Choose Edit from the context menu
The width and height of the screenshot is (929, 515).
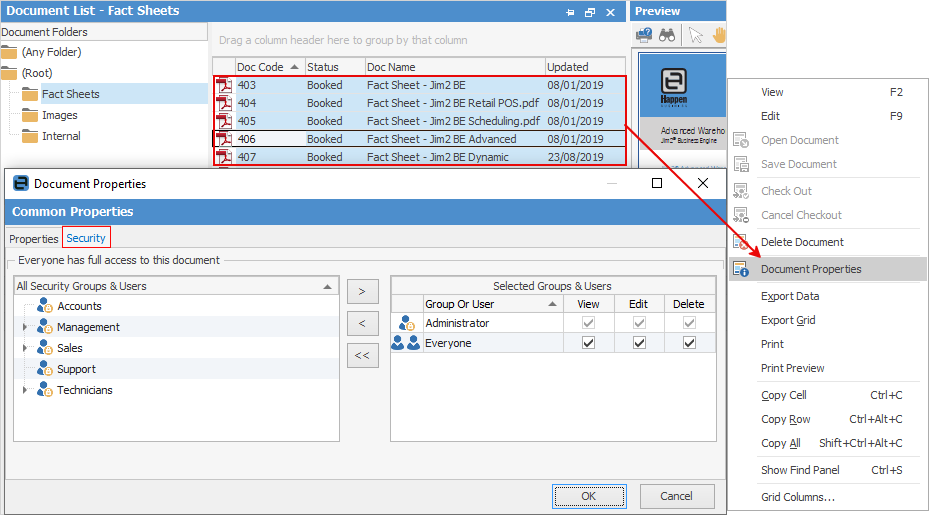pyautogui.click(x=770, y=116)
